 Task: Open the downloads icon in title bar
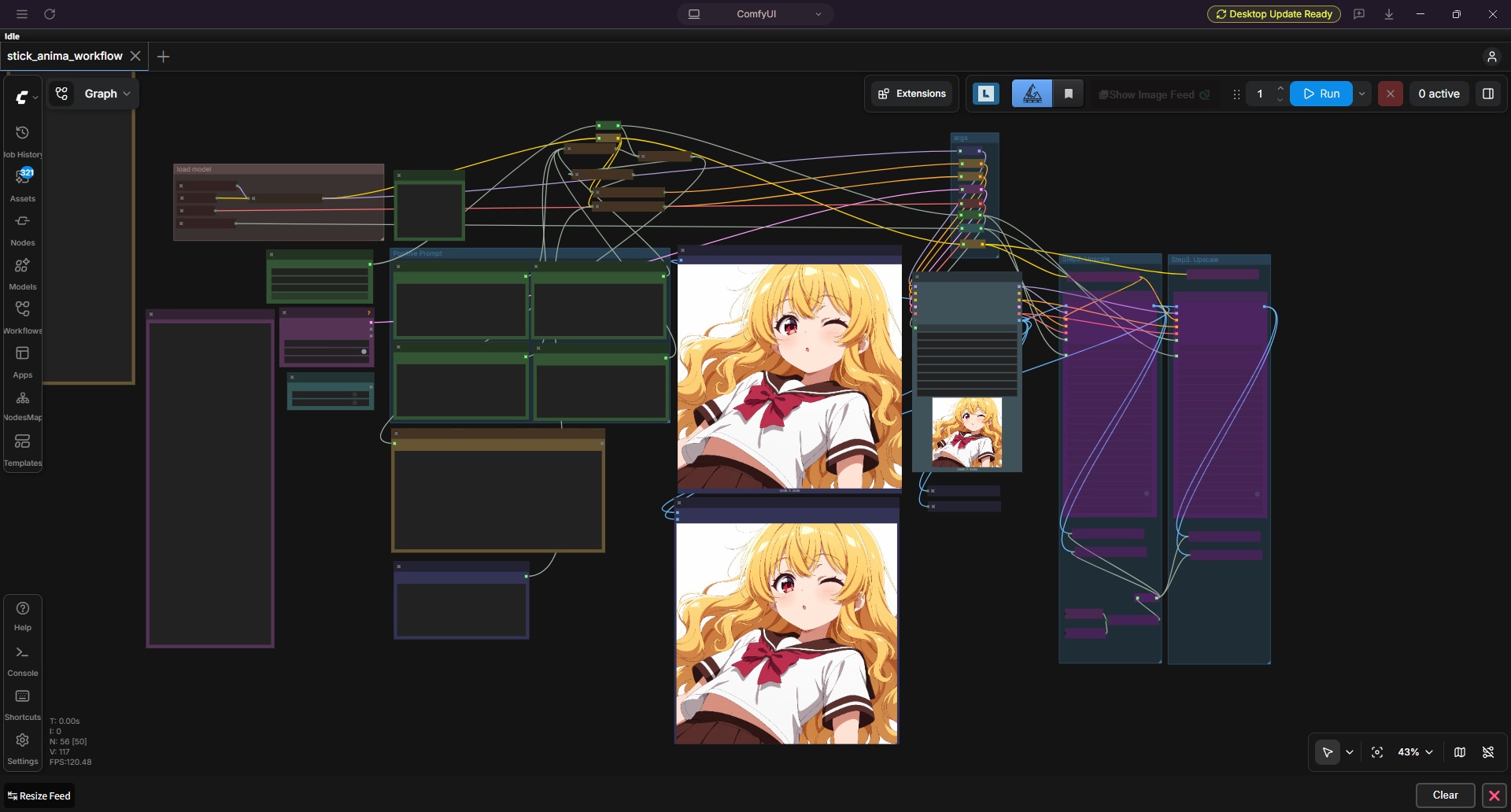click(x=1389, y=14)
